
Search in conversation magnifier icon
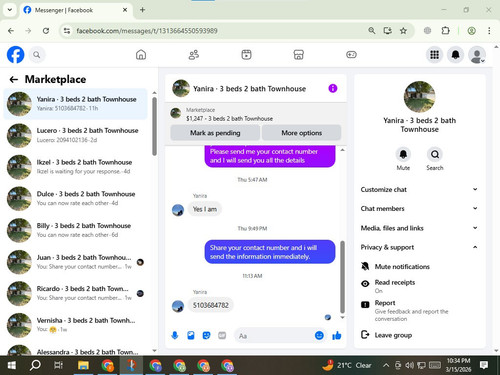point(435,154)
